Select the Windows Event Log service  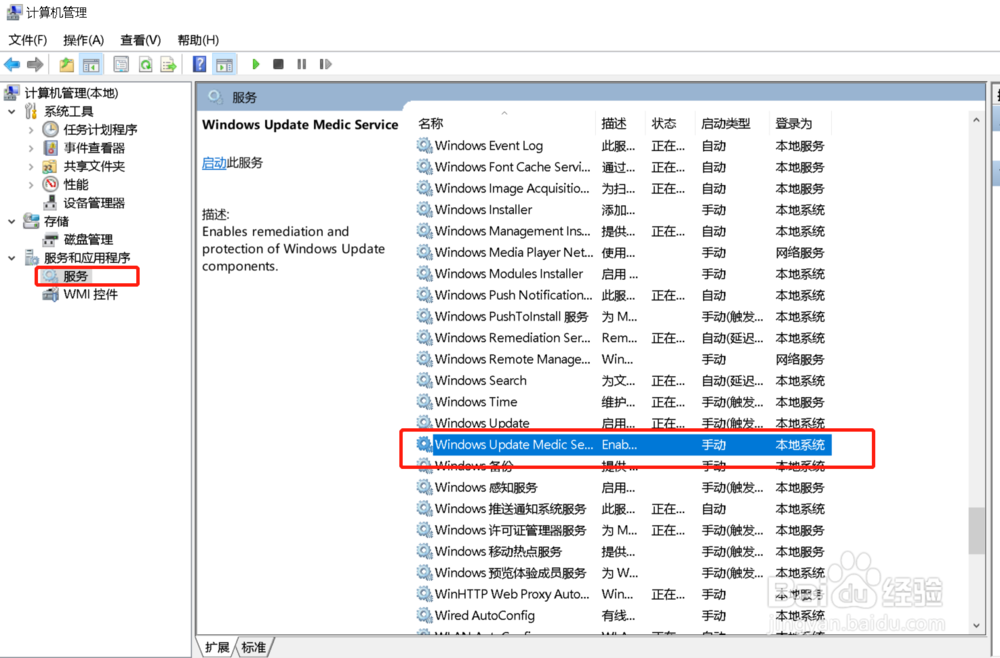623,146
